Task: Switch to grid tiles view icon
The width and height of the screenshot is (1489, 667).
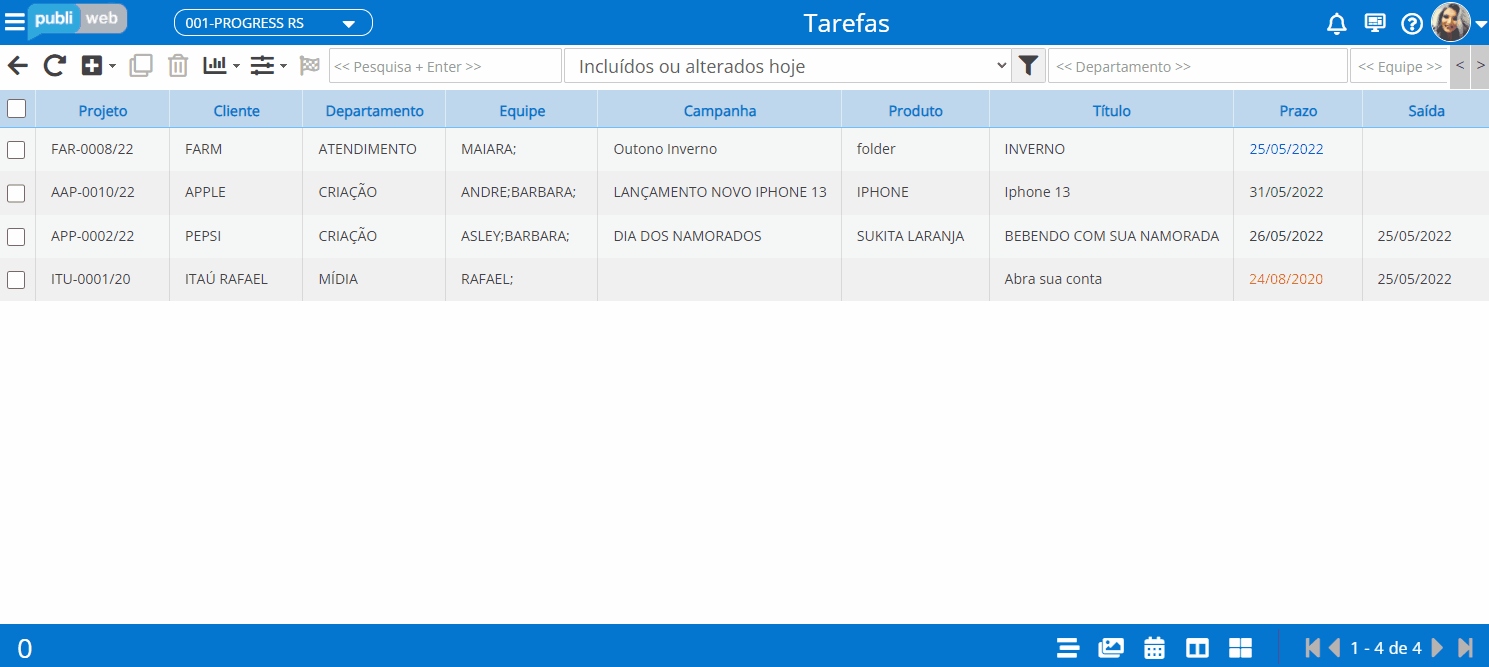Action: click(1240, 648)
